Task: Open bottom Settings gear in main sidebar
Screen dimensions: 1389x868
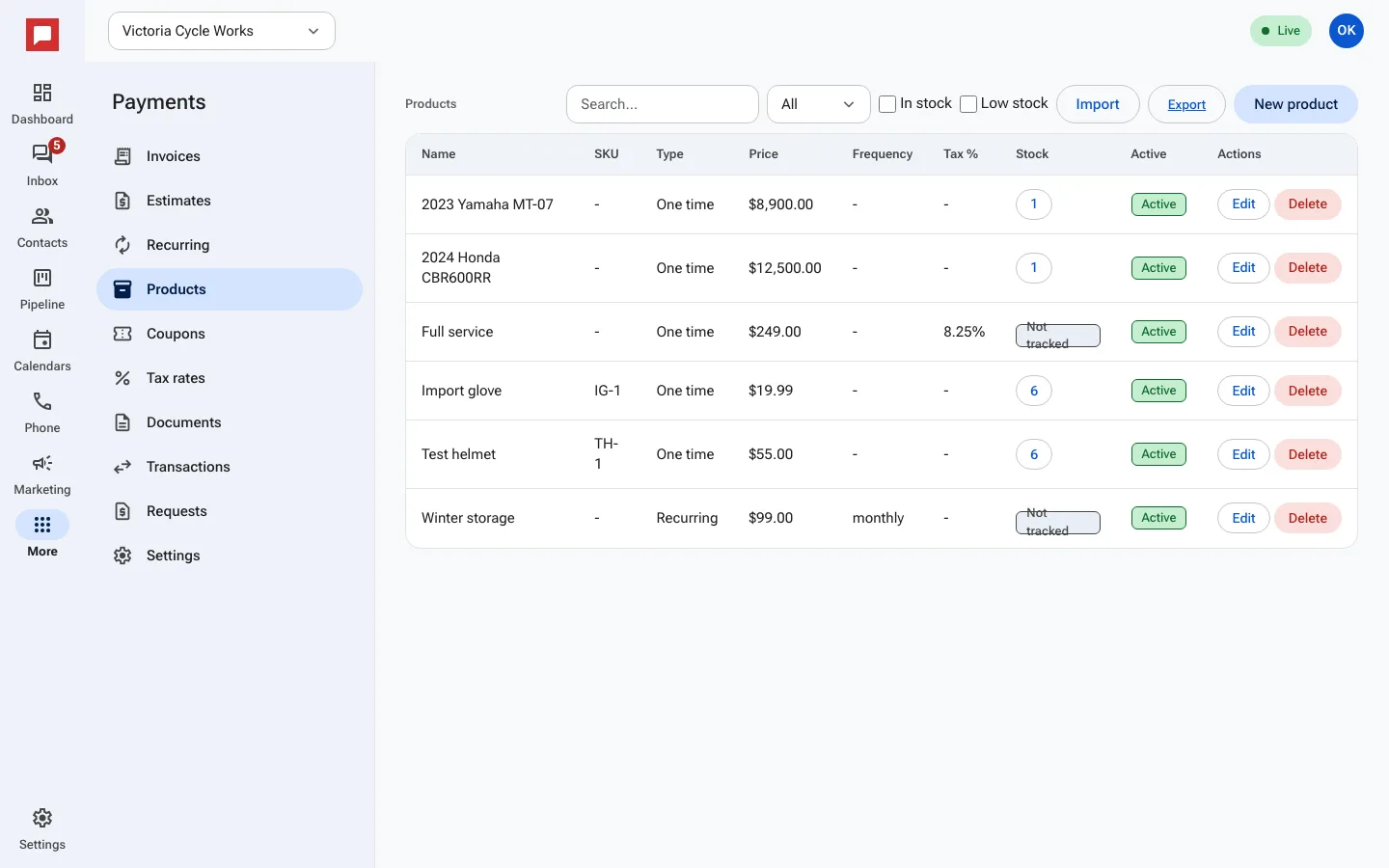Action: coord(42,818)
